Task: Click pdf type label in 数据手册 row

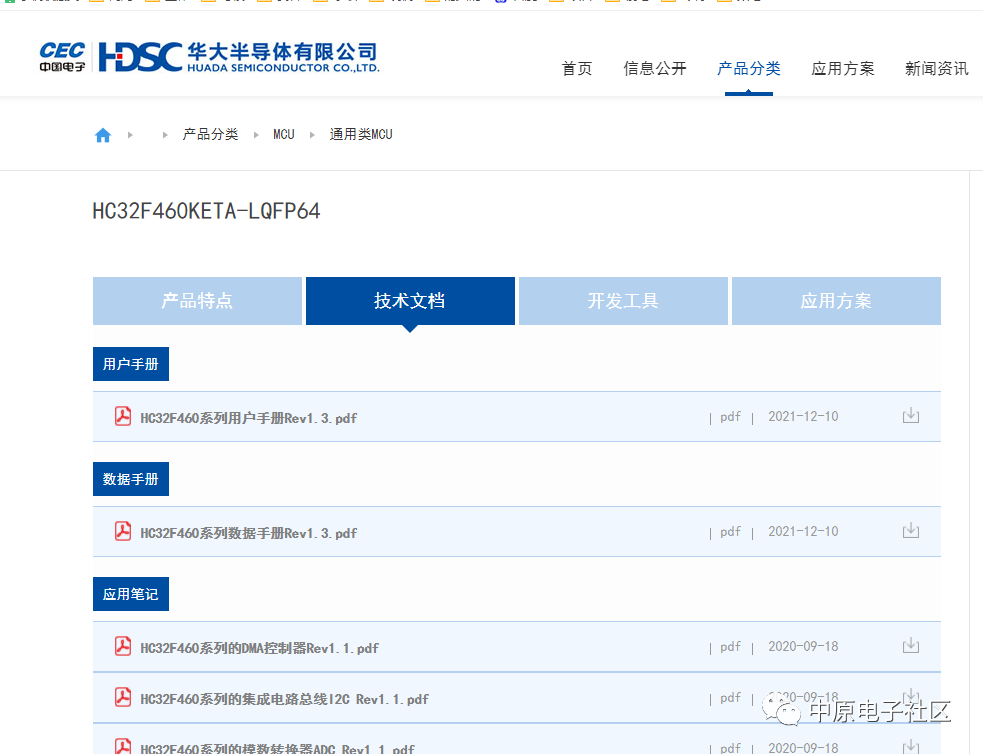Action: [730, 532]
